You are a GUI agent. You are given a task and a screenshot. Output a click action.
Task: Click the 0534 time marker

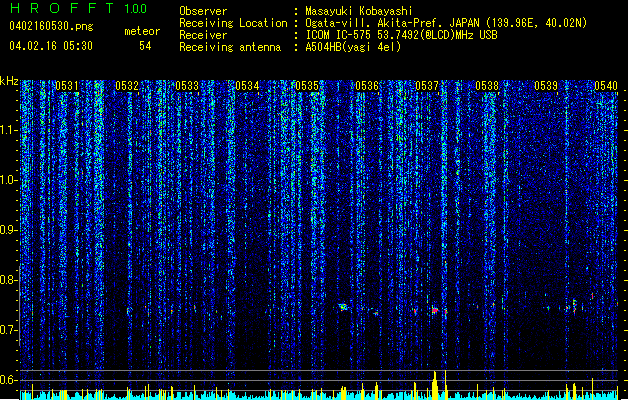coord(247,86)
